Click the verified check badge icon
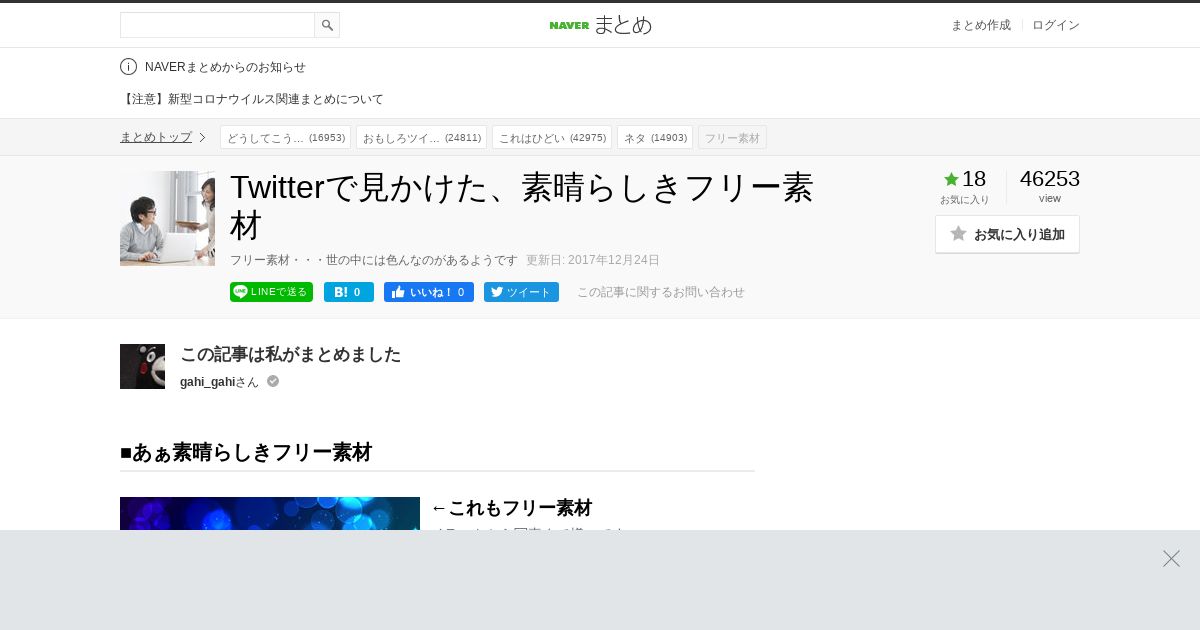The width and height of the screenshot is (1200, 630). (273, 381)
